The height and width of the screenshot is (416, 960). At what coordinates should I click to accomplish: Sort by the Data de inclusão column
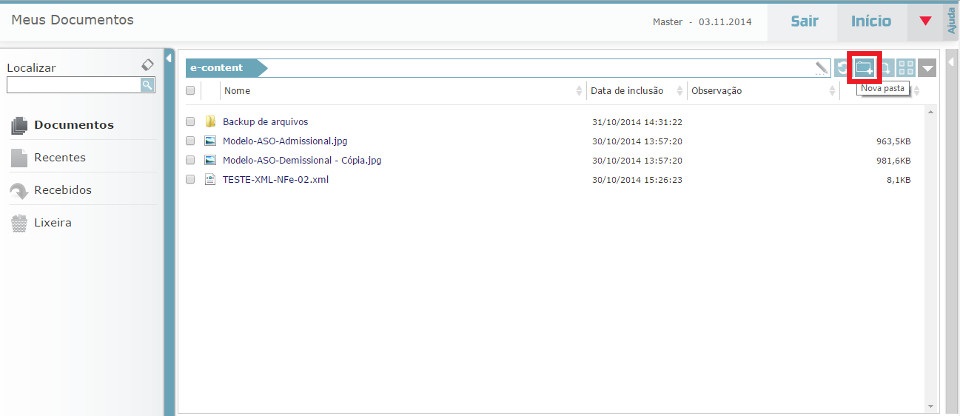point(627,91)
